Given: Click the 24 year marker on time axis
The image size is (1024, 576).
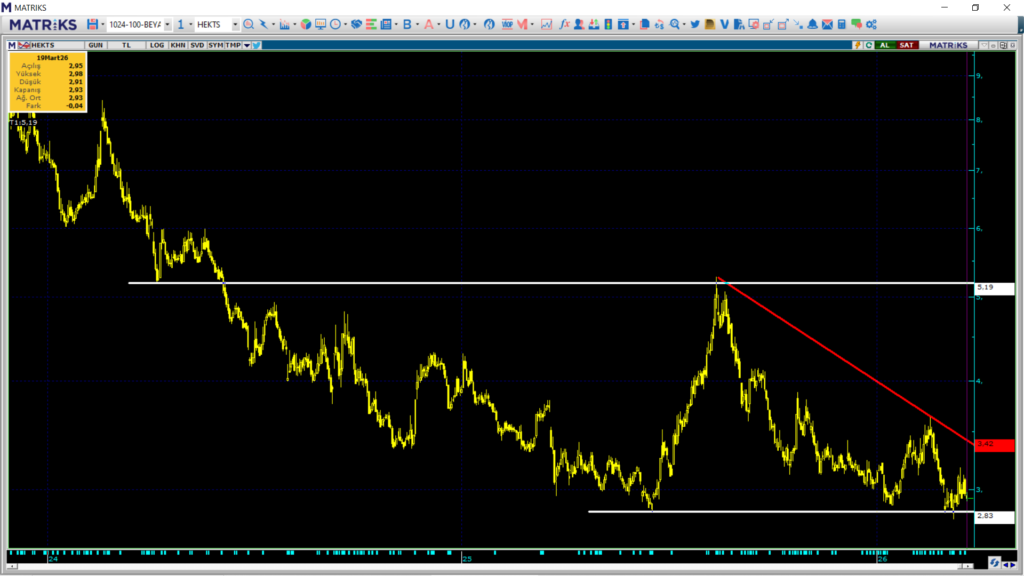Looking at the screenshot, I should coord(53,559).
